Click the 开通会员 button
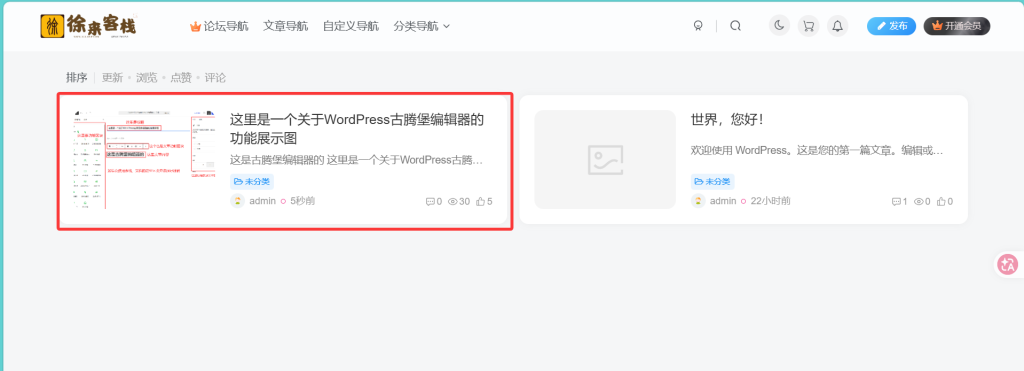The height and width of the screenshot is (371, 1024). click(x=957, y=26)
